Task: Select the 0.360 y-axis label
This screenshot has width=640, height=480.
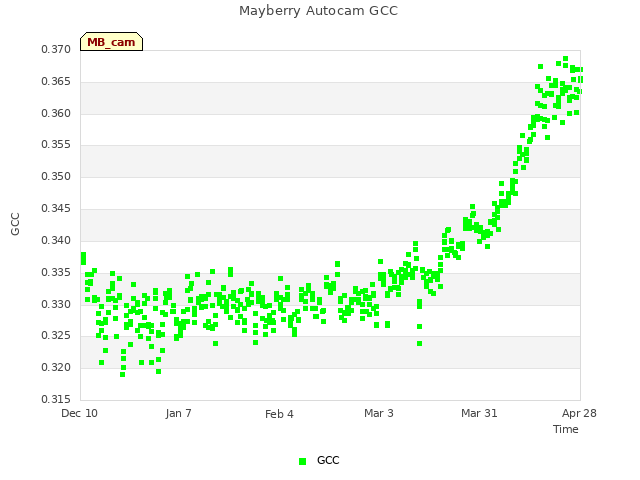Action: point(56,113)
